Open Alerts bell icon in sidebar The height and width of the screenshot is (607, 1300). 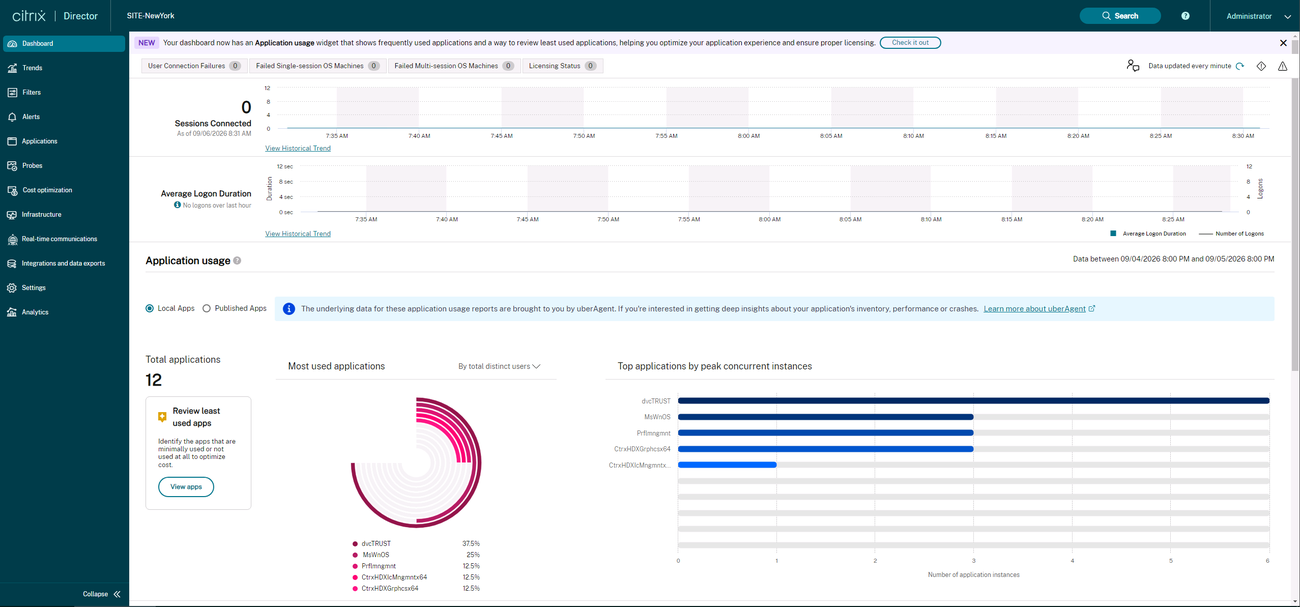point(12,117)
